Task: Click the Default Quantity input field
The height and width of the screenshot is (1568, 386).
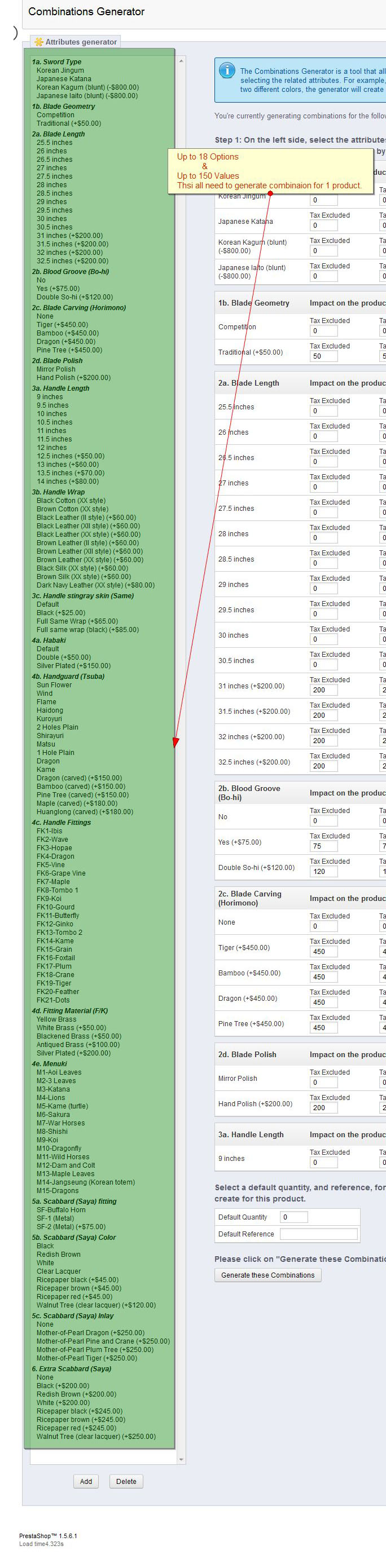Action: pyautogui.click(x=294, y=1217)
